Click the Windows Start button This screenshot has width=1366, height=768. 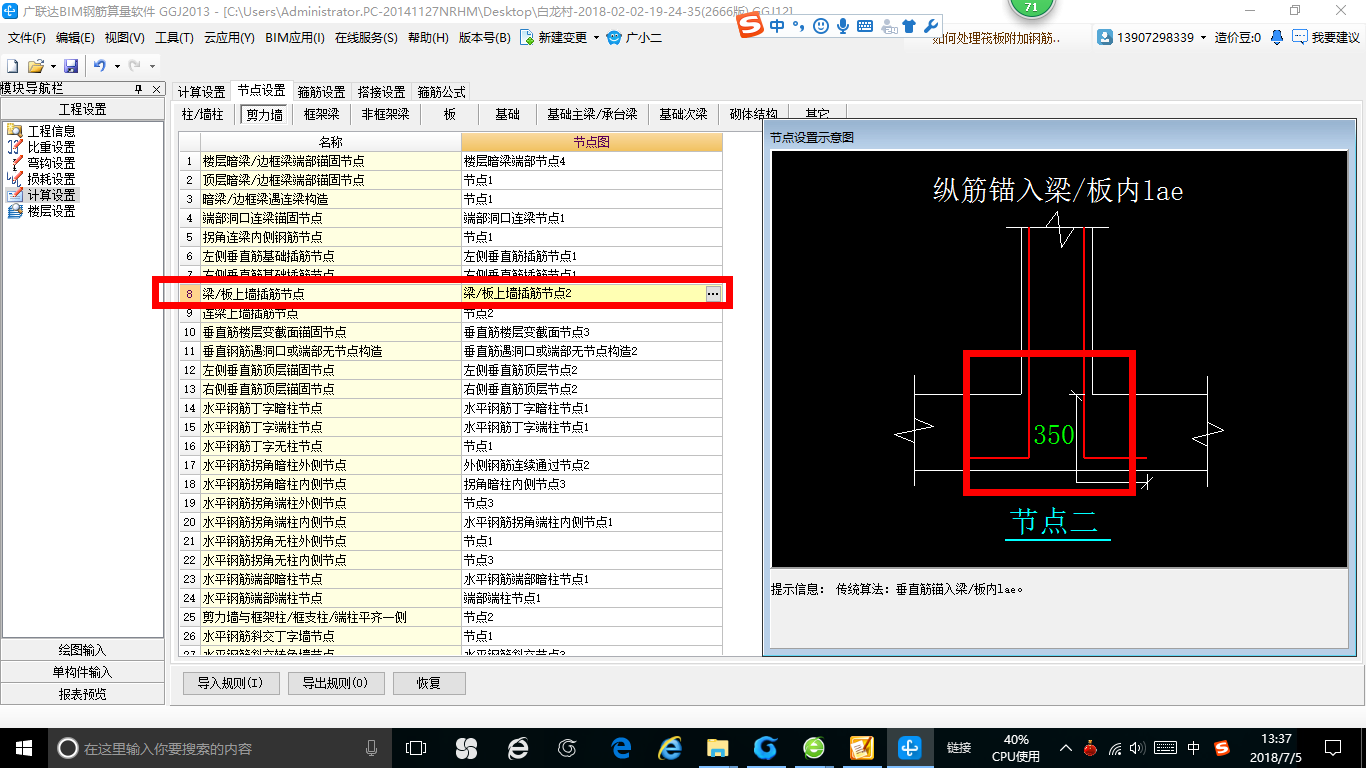tap(22, 747)
